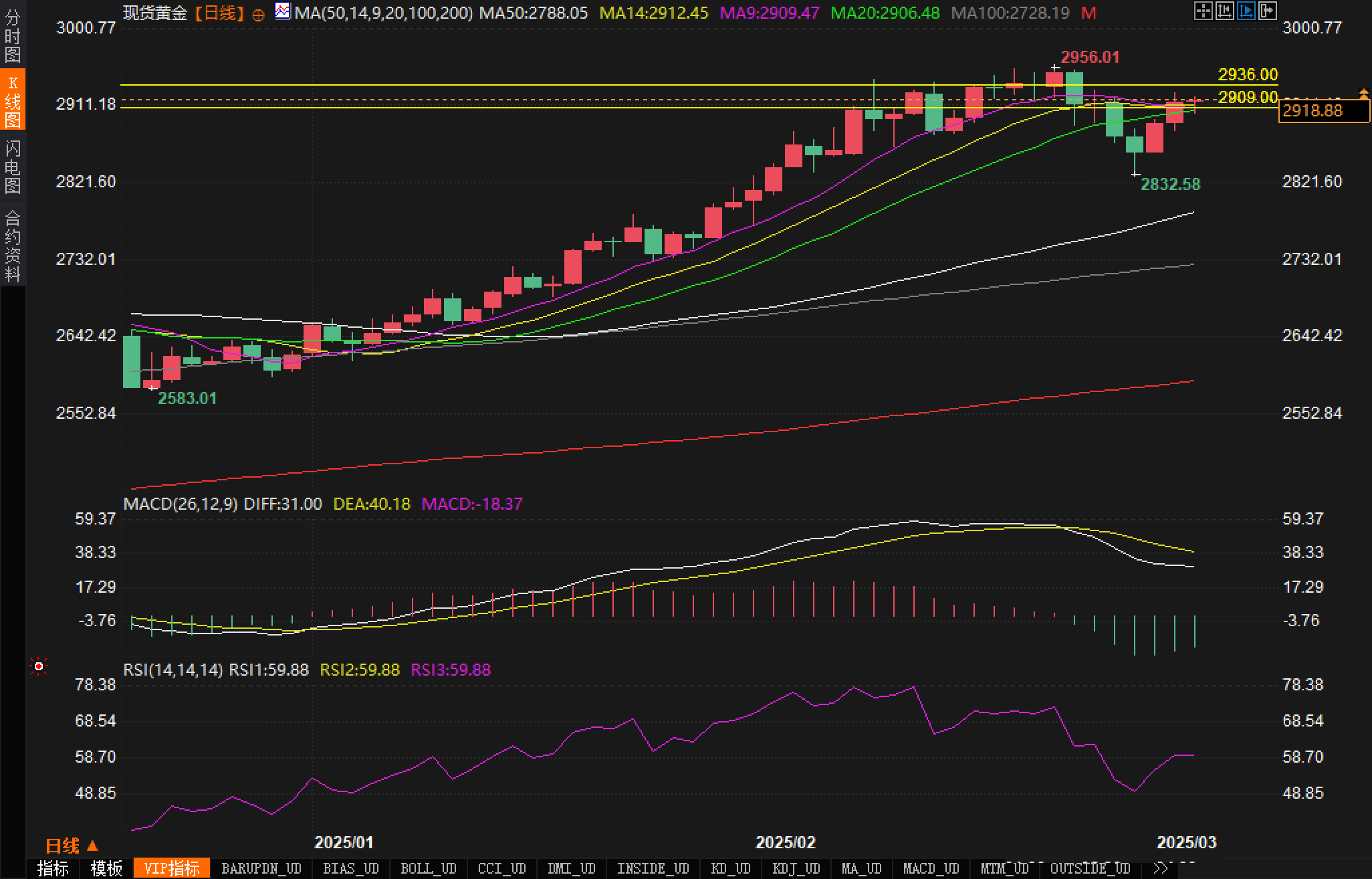Expand the 日线 period dropdown
This screenshot has height=879, width=1372.
pyautogui.click(x=72, y=846)
